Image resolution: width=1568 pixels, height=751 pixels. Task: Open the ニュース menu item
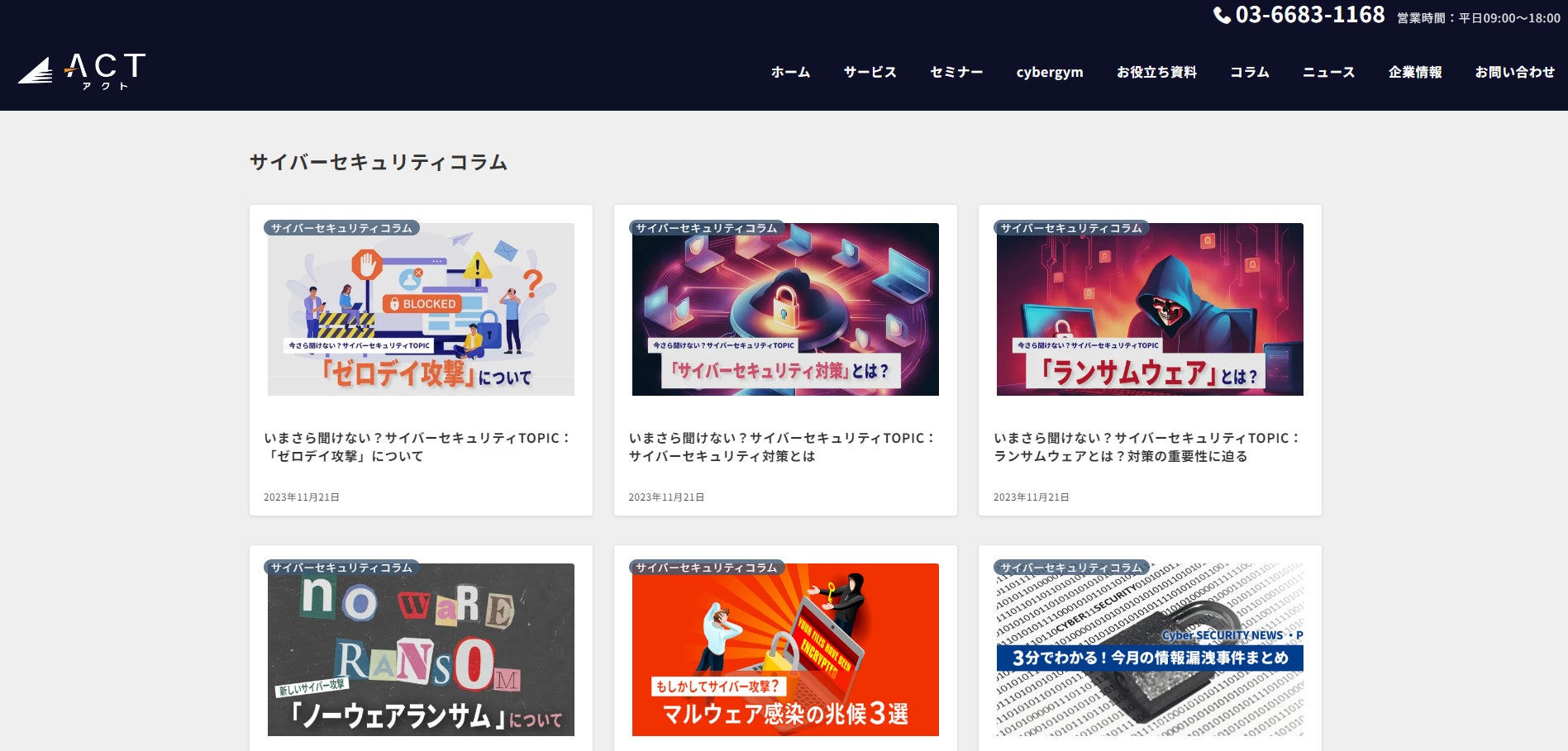click(x=1328, y=72)
